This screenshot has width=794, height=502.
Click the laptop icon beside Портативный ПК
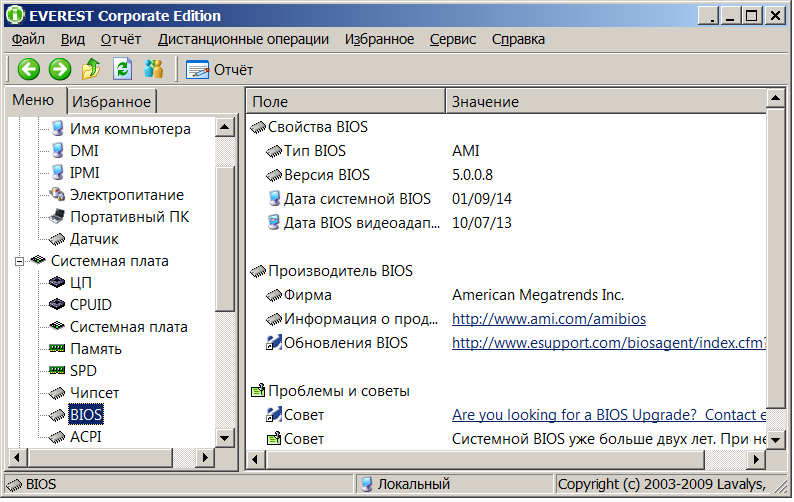tap(57, 216)
